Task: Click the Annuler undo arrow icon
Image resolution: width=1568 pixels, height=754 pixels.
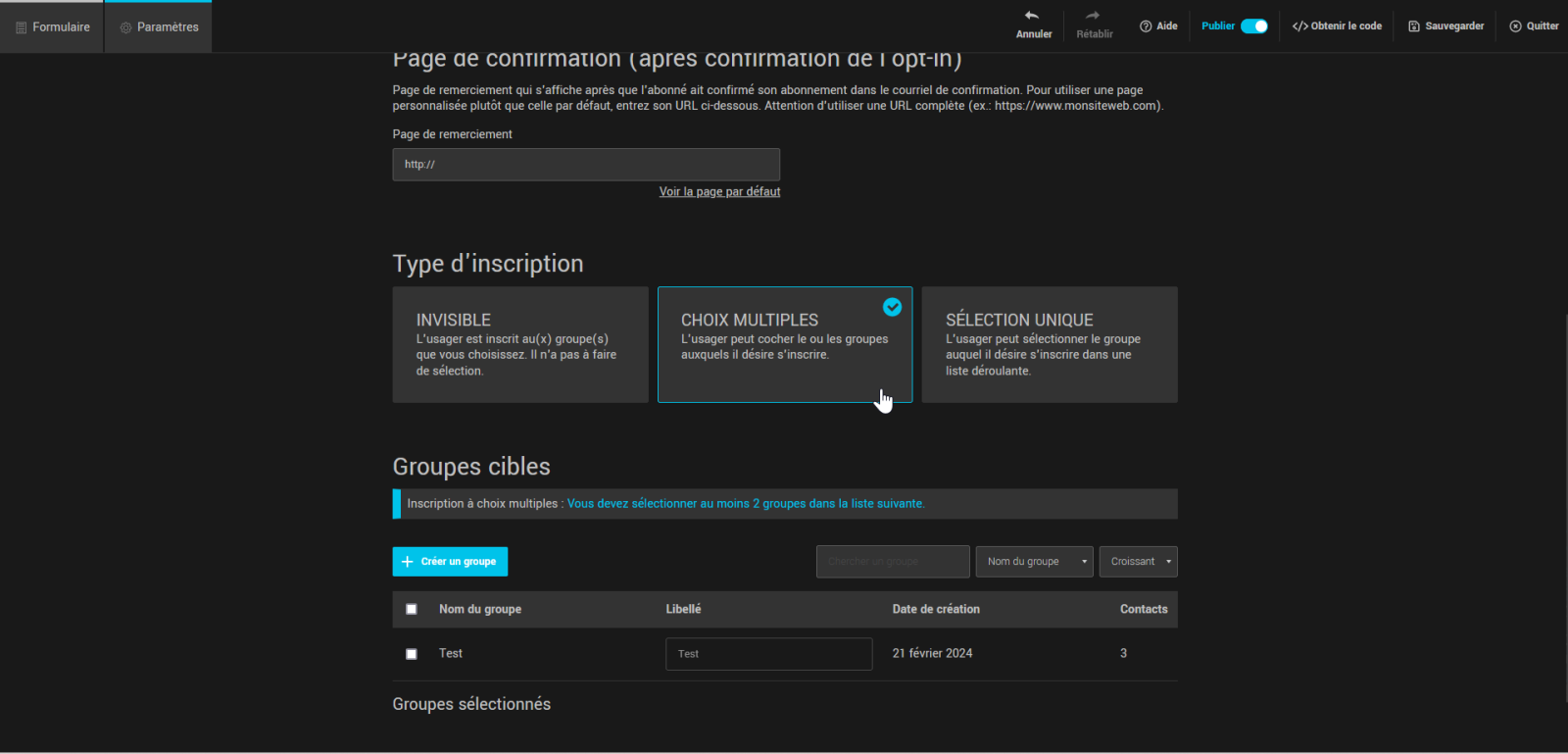Action: 1032,16
